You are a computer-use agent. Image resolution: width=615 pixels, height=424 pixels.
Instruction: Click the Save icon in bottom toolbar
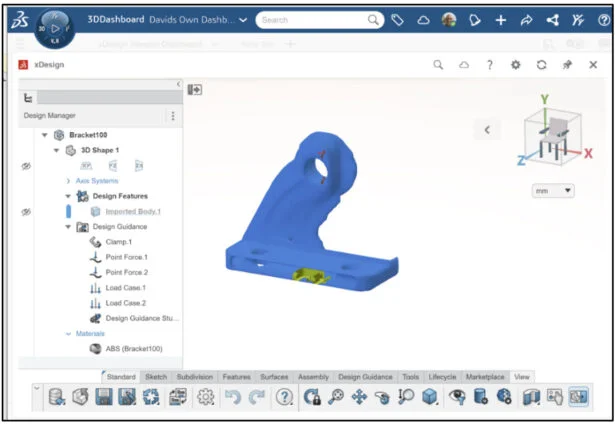click(103, 397)
